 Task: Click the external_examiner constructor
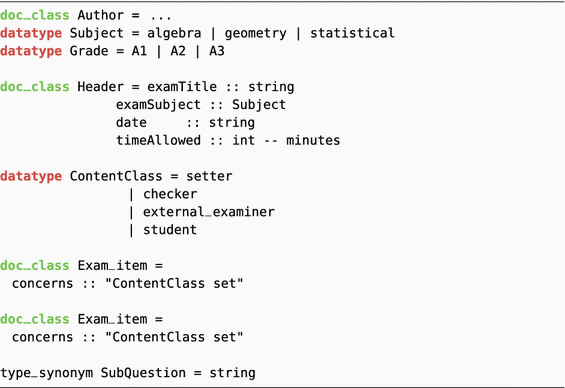(209, 212)
